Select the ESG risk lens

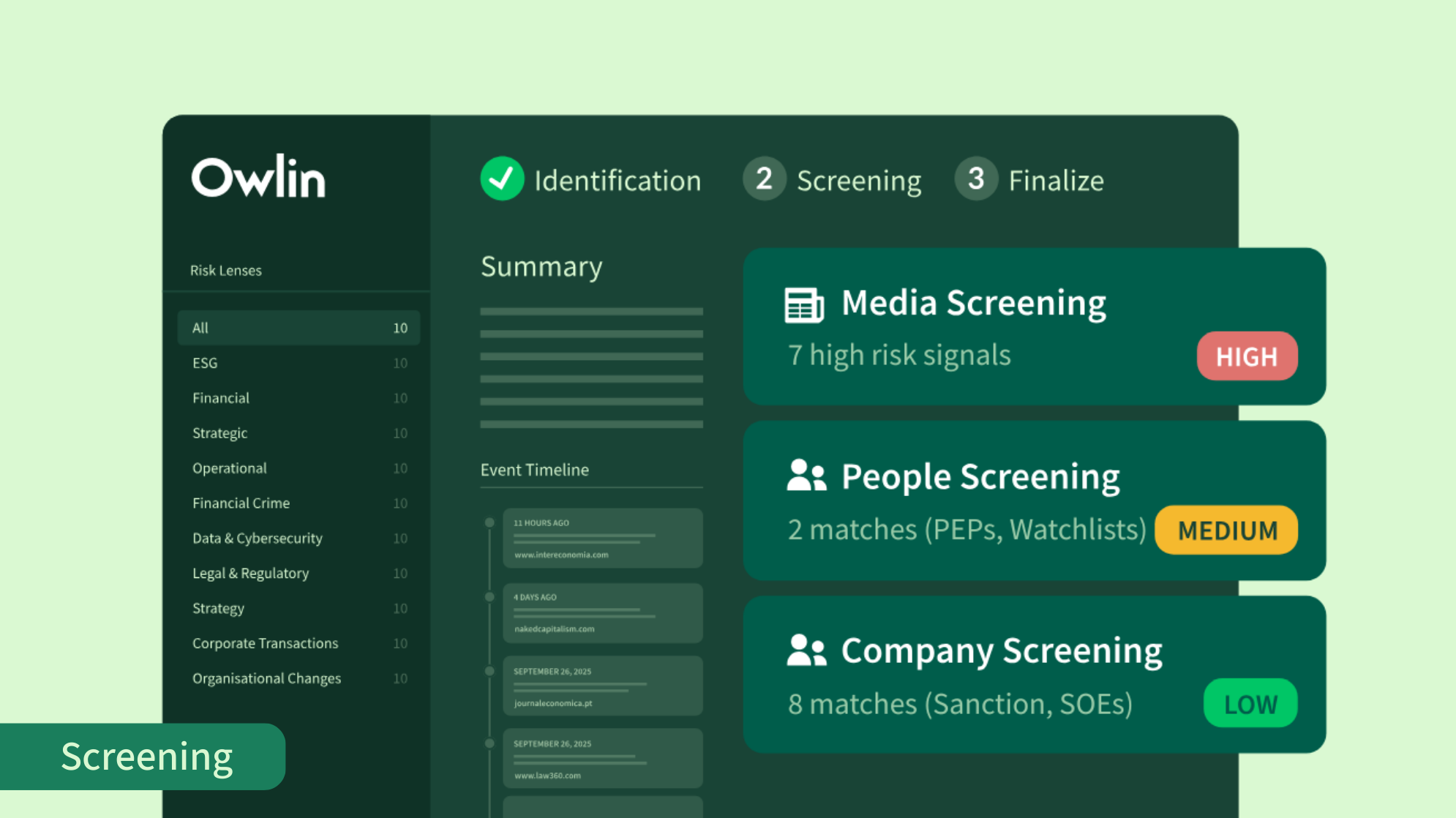coord(205,363)
